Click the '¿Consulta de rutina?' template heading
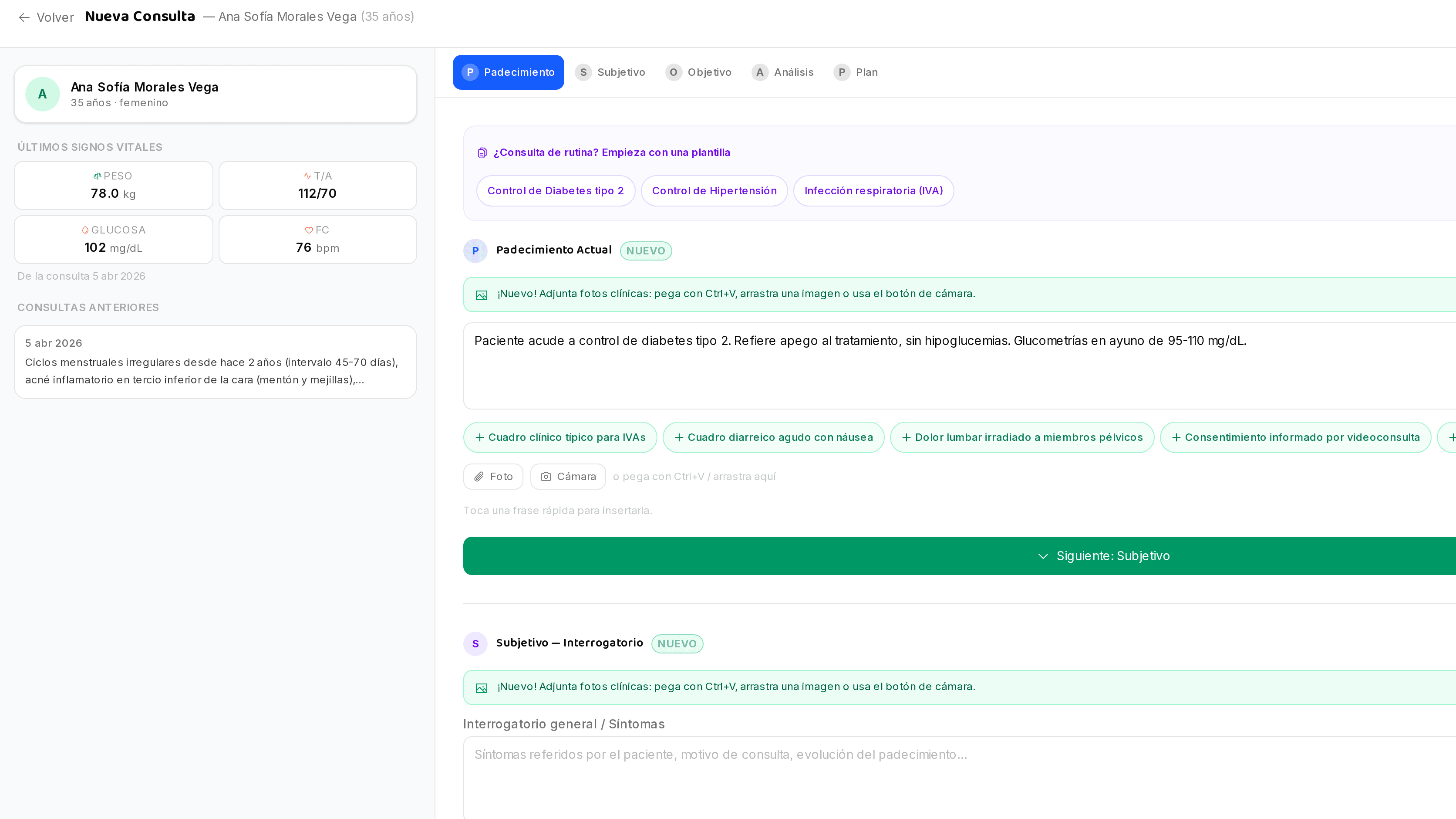The width and height of the screenshot is (1456, 819). click(612, 153)
